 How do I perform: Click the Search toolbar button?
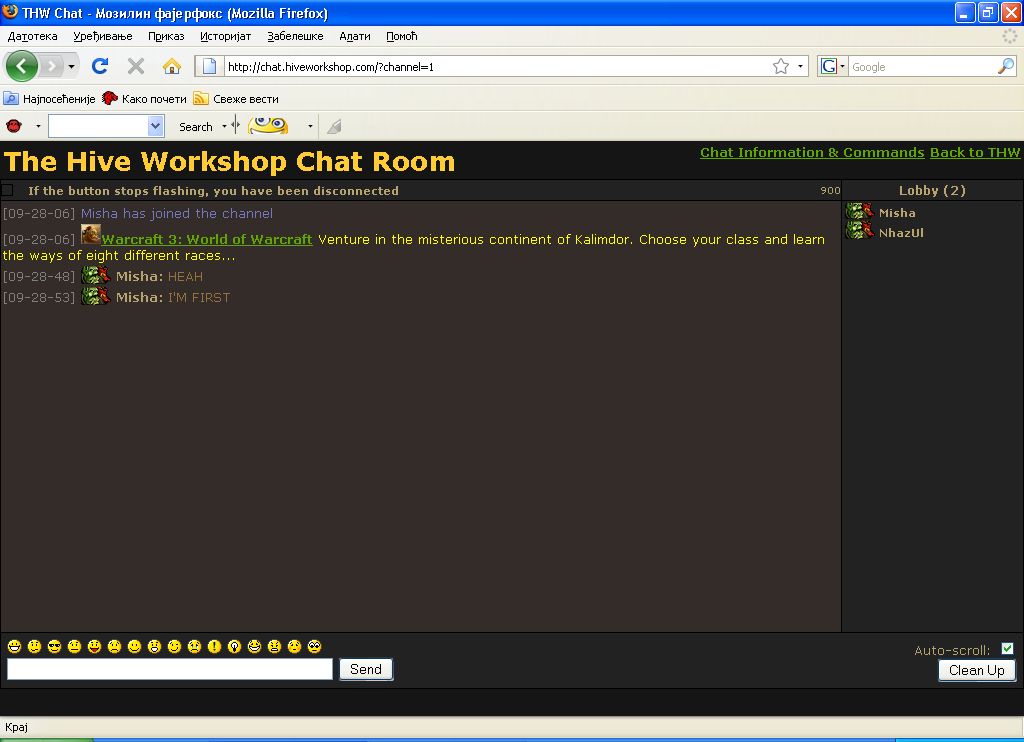pos(196,127)
